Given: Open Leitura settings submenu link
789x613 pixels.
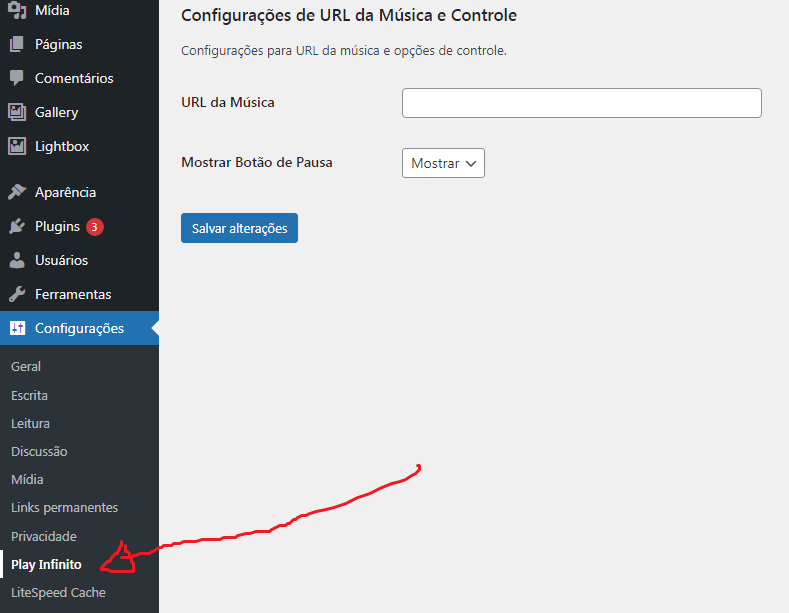Looking at the screenshot, I should click(x=31, y=423).
